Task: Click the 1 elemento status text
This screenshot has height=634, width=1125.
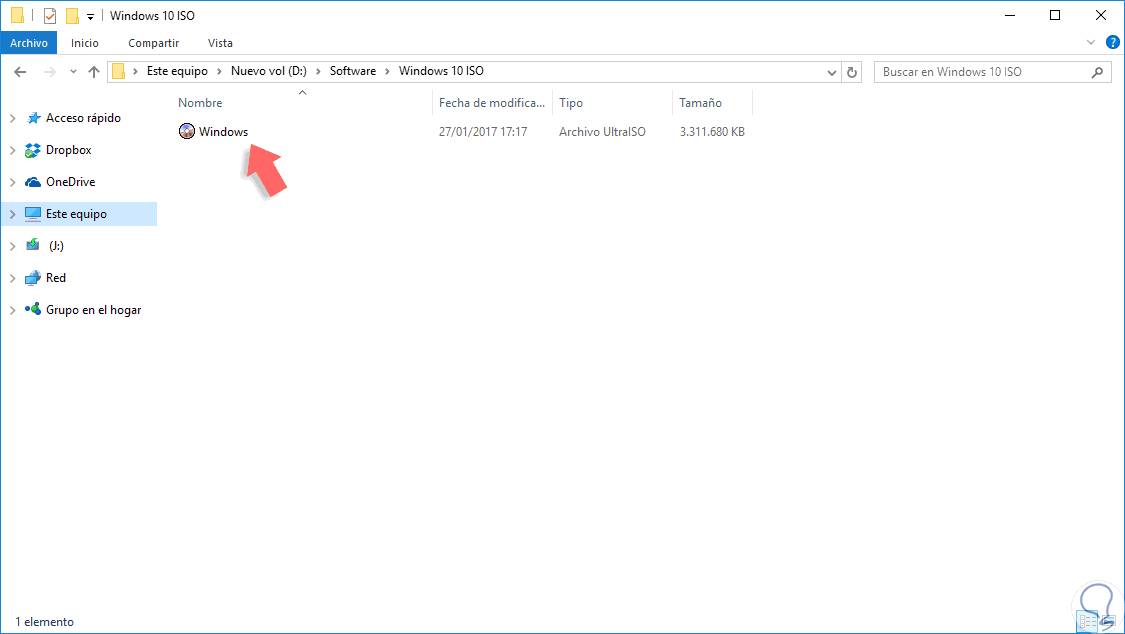Action: pyautogui.click(x=44, y=622)
